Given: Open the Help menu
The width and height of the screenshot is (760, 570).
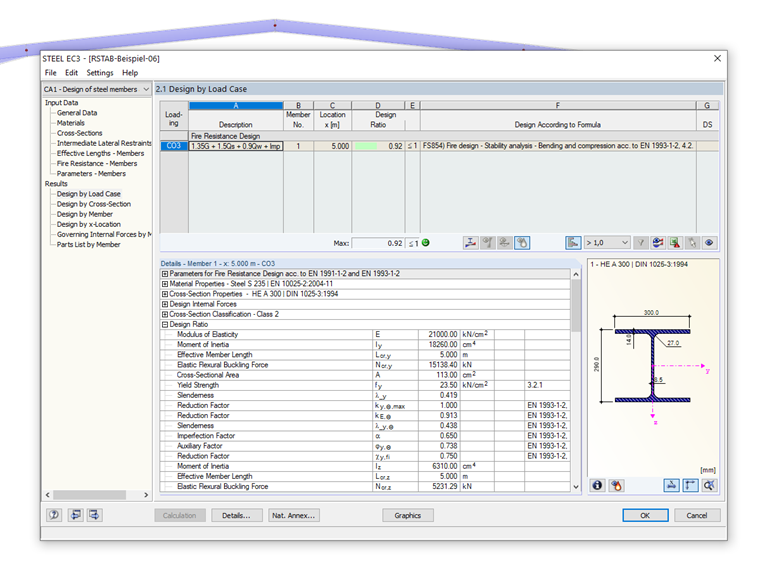Looking at the screenshot, I should (130, 73).
